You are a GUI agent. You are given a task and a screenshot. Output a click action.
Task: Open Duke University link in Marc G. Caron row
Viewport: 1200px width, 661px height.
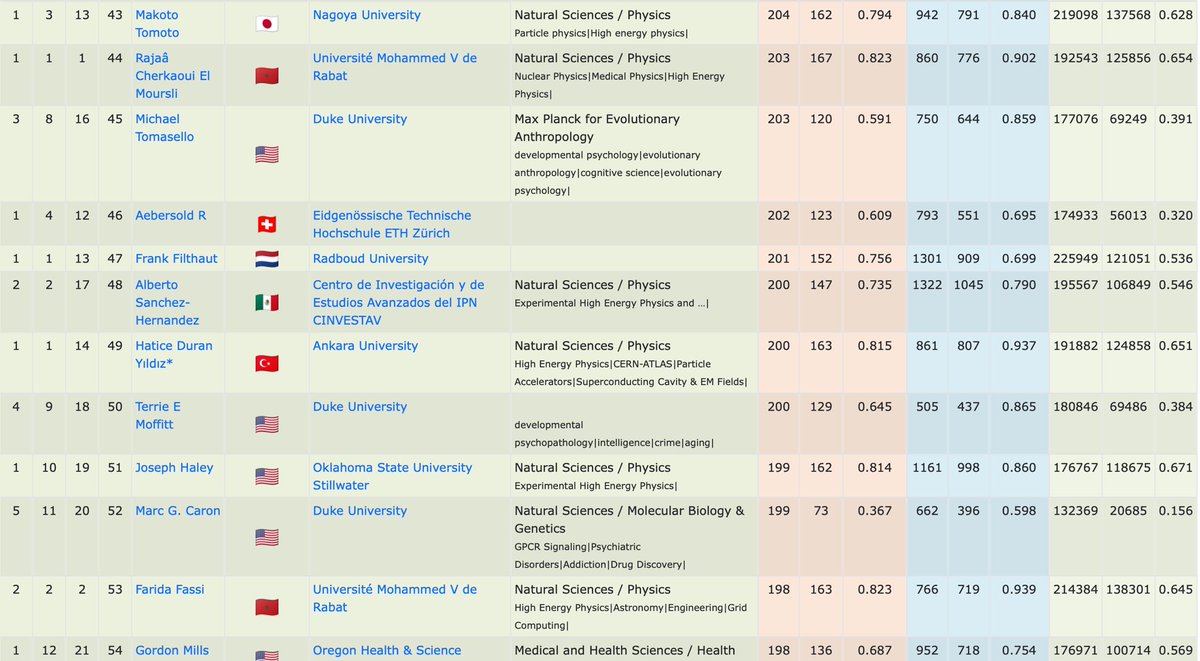(x=360, y=510)
